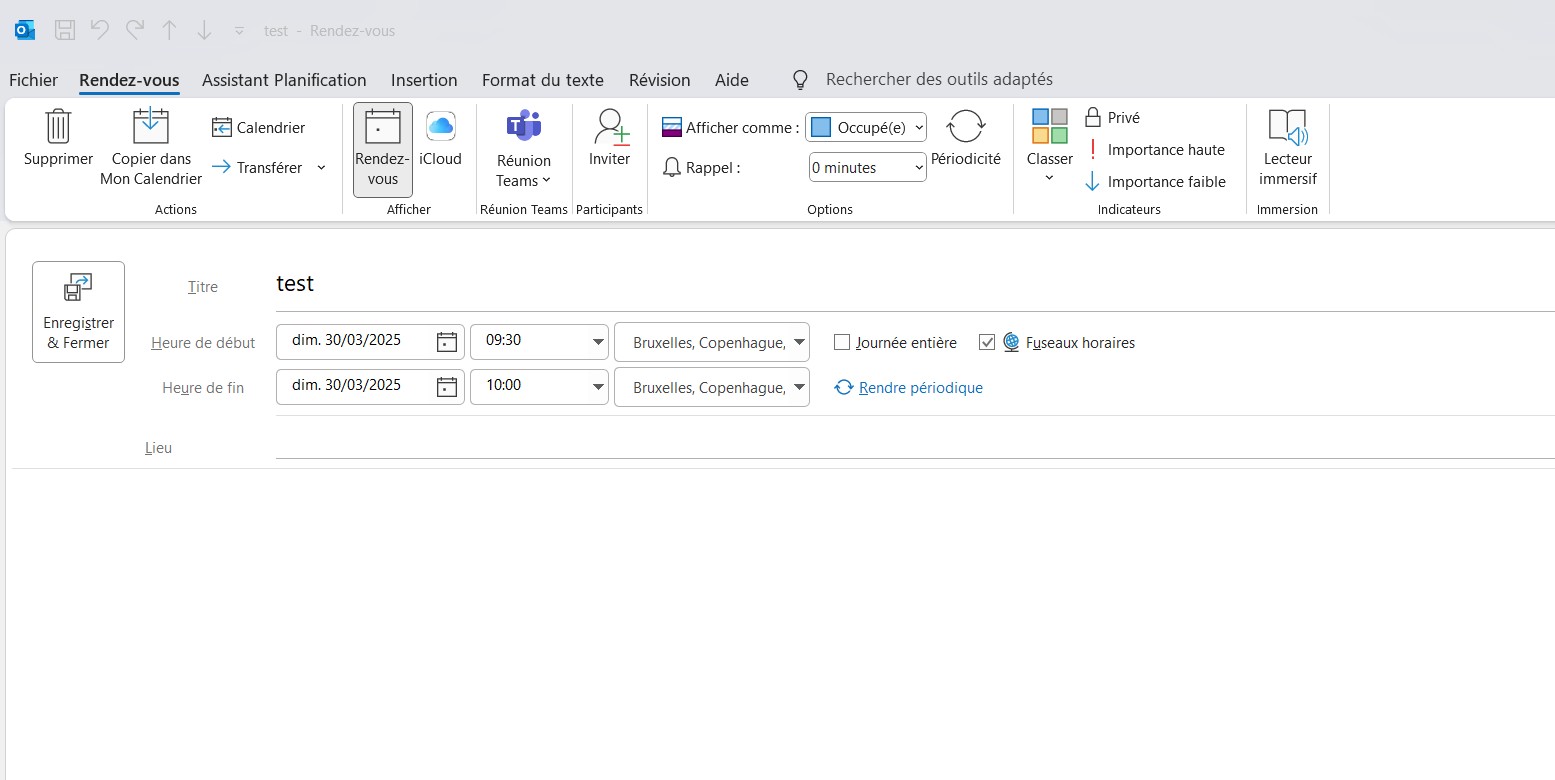The image size is (1555, 780).
Task: Click the lightbulb search icon
Action: click(x=800, y=80)
